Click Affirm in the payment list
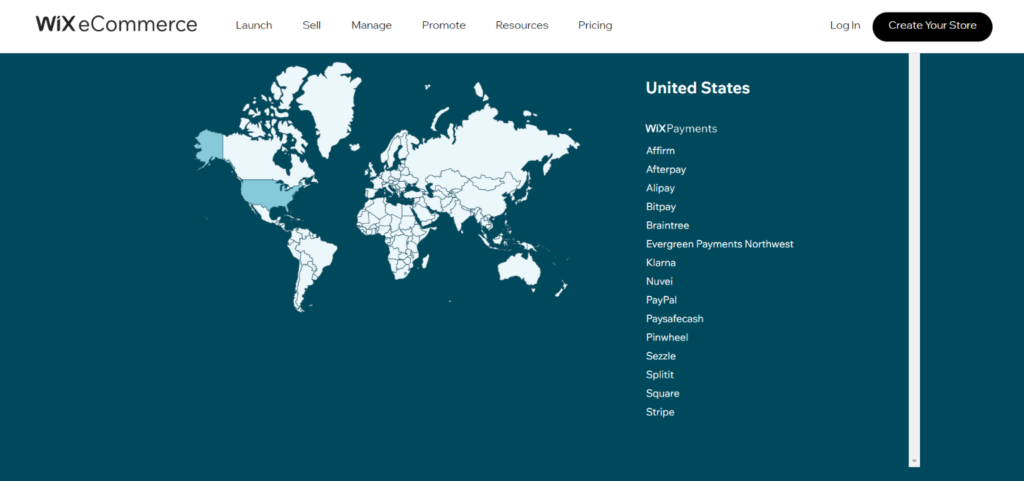 pyautogui.click(x=660, y=151)
